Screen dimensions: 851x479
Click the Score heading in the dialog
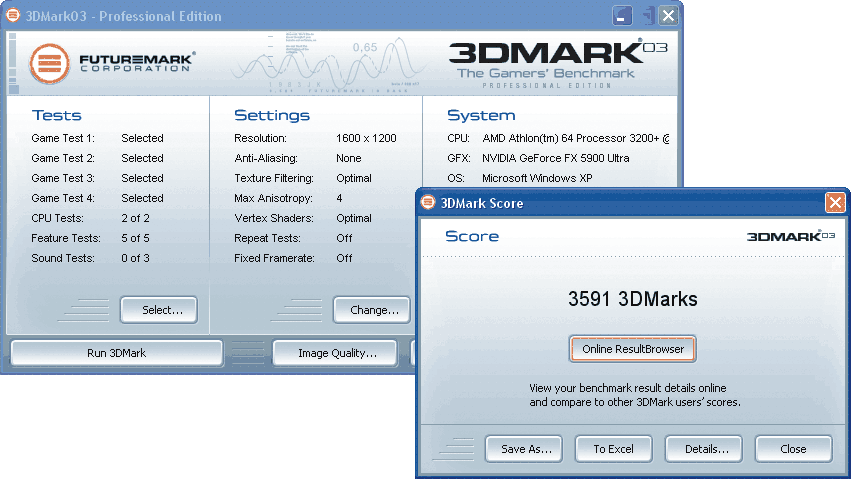[472, 236]
